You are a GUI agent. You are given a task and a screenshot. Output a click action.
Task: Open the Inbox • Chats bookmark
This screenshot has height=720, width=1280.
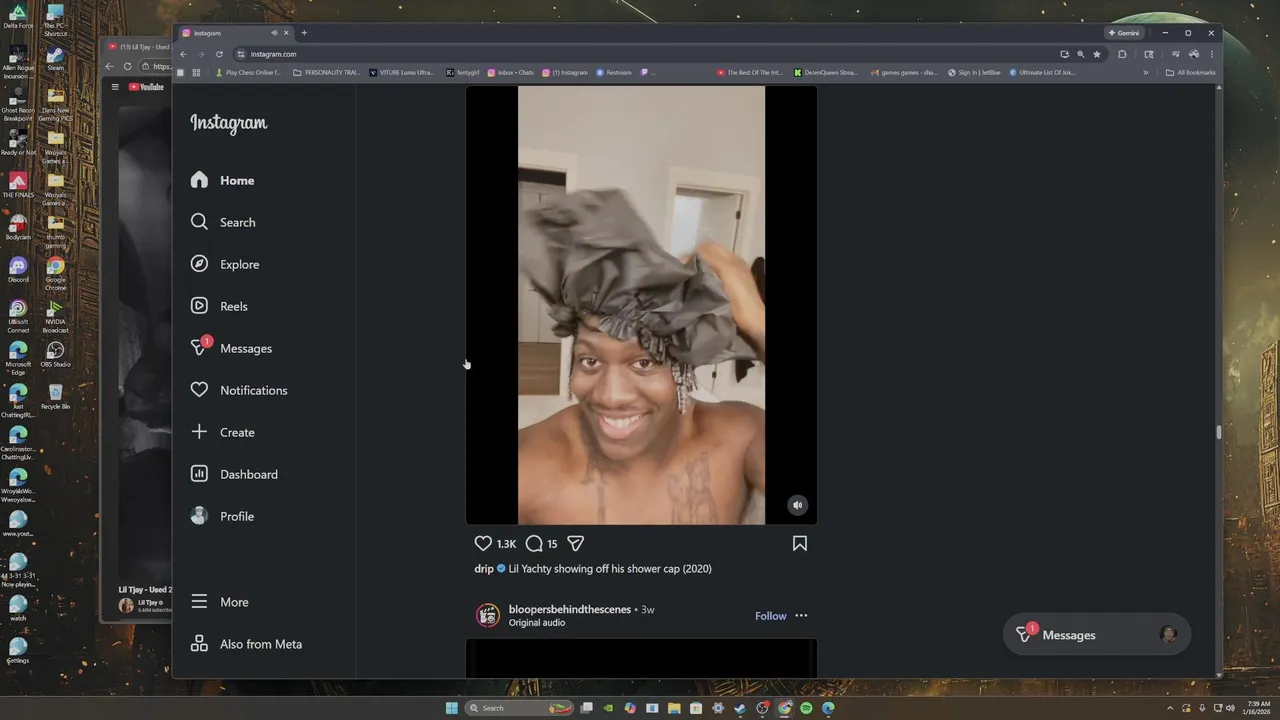(x=510, y=72)
